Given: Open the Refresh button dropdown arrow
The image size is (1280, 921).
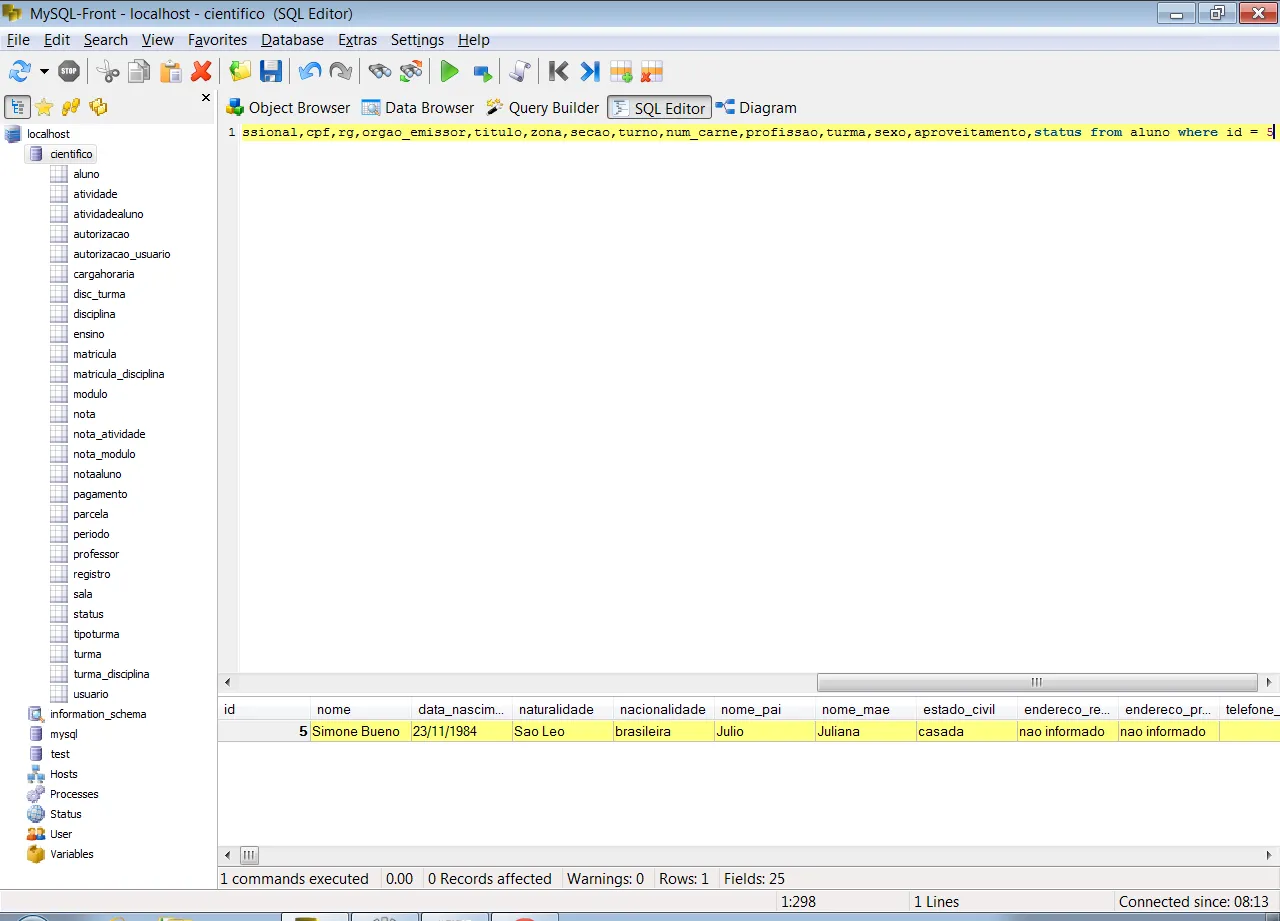Looking at the screenshot, I should [x=44, y=71].
